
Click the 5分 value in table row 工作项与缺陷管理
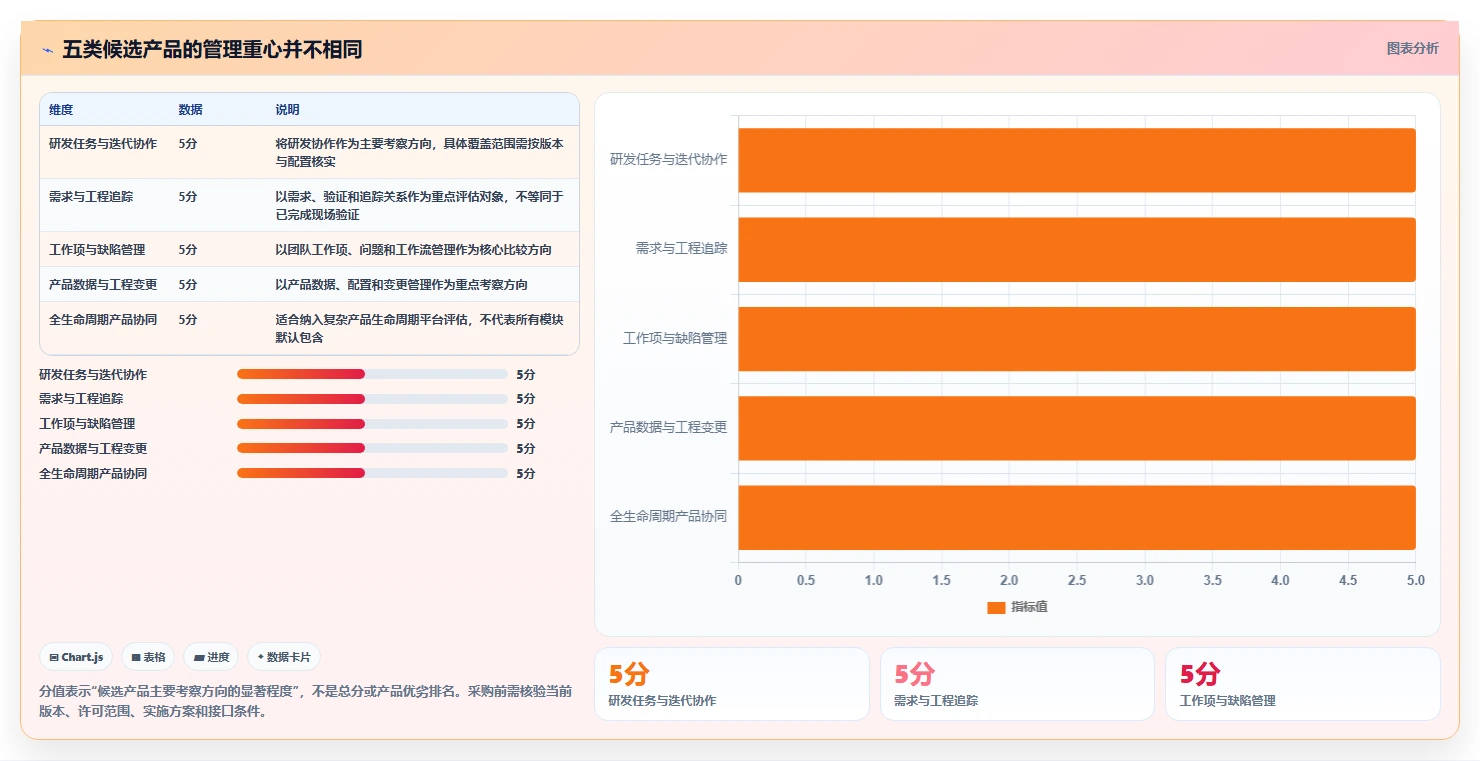pyautogui.click(x=188, y=250)
